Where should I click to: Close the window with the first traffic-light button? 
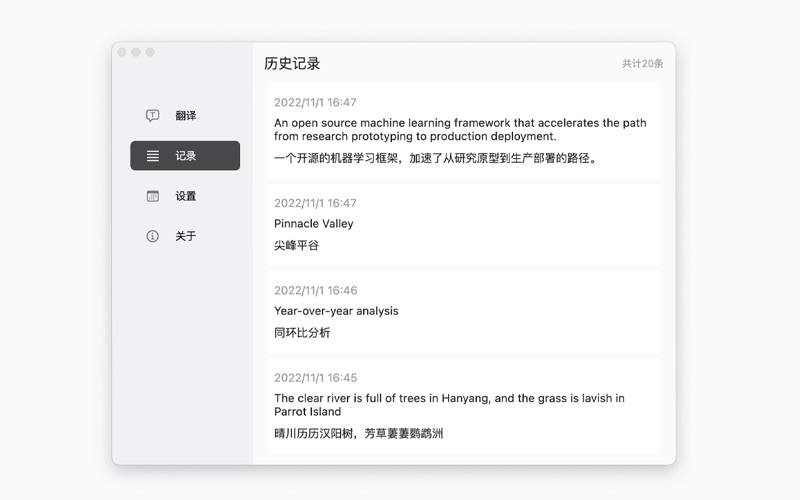[122, 52]
